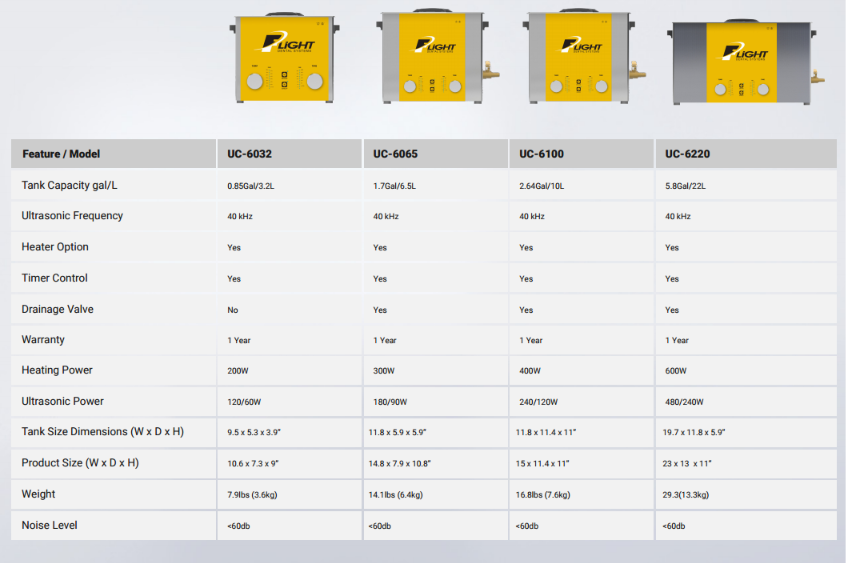Click the '<60db' noise level for UC-6100
This screenshot has height=563, width=846.
click(x=527, y=526)
